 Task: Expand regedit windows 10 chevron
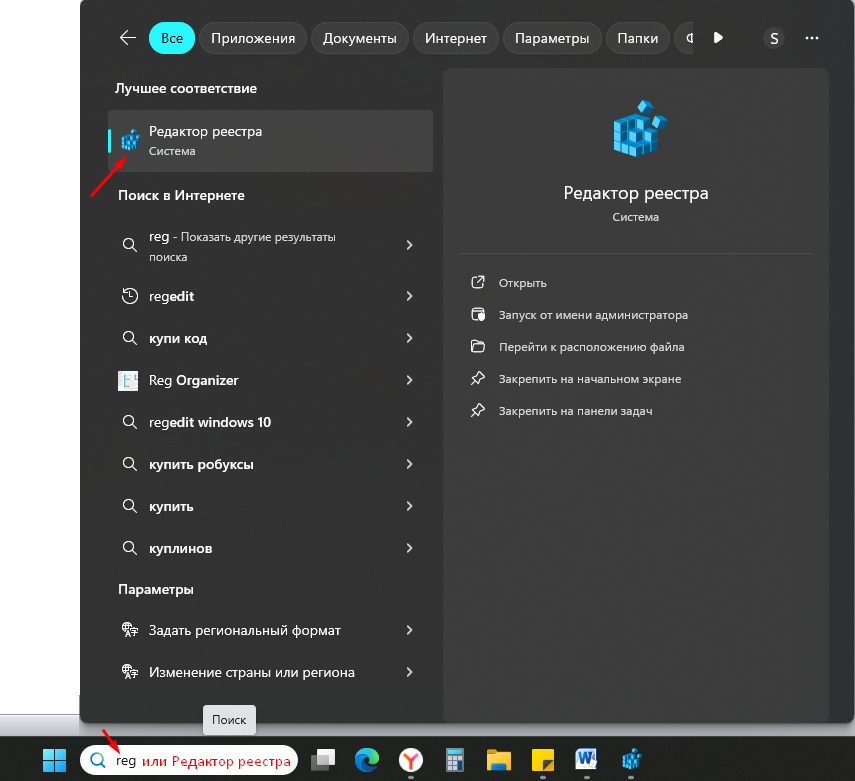click(x=410, y=422)
